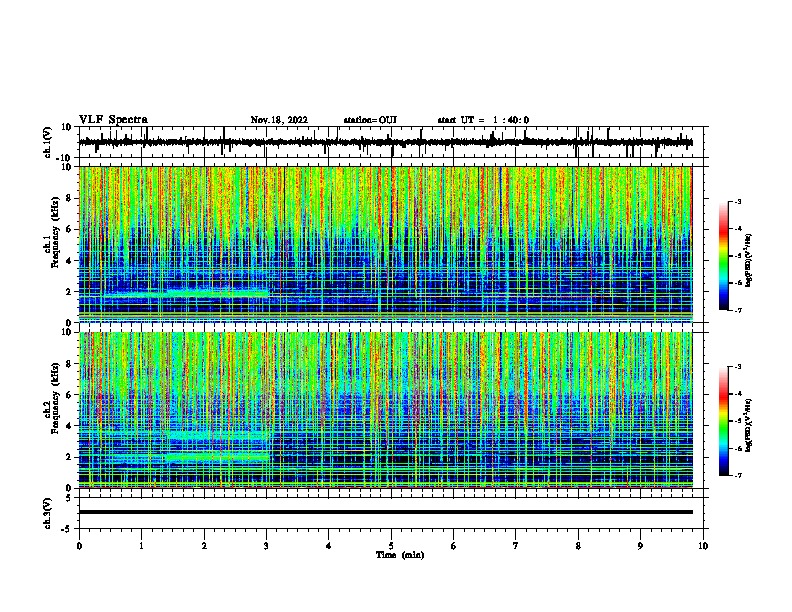Click the '8' kHz tick on ch.1 spectrogram
Viewport: 792px width, 612px height.
[x=70, y=198]
